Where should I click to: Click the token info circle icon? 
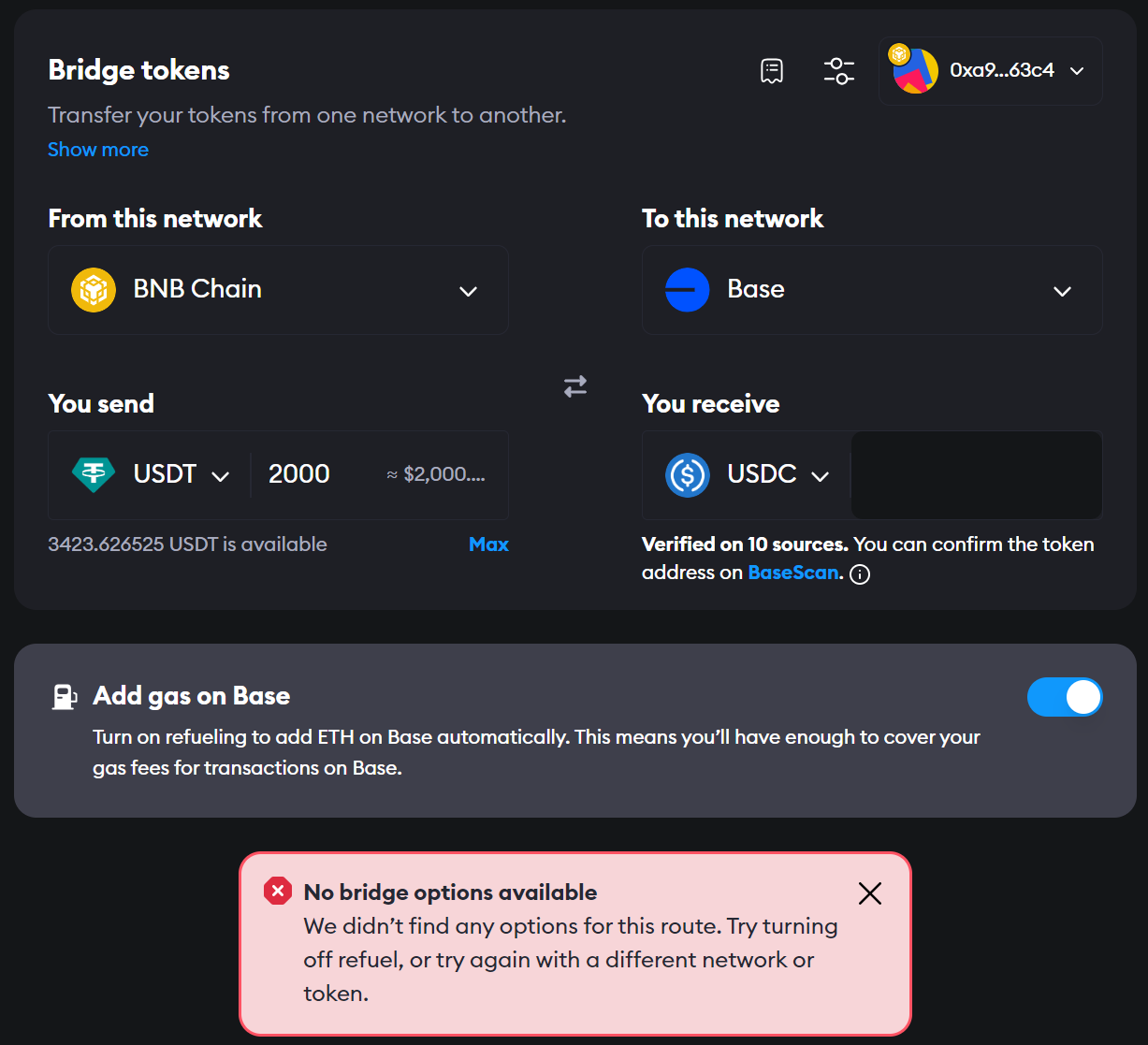(x=860, y=574)
